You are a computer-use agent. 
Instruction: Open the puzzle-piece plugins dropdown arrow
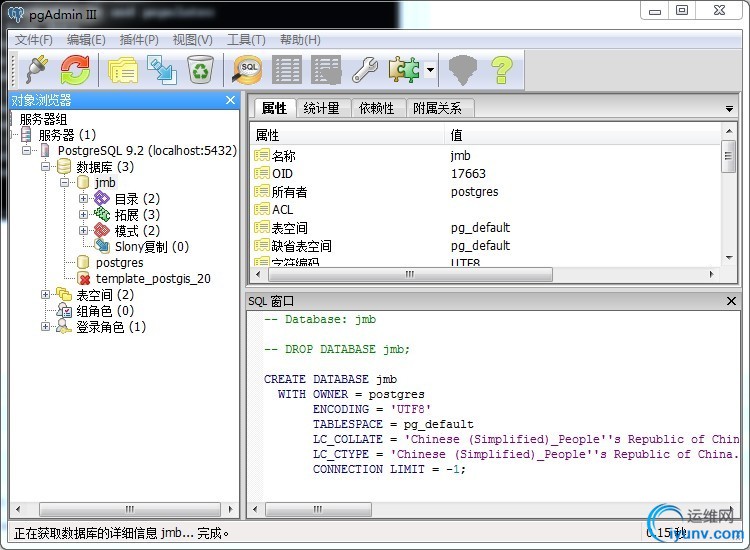click(430, 70)
